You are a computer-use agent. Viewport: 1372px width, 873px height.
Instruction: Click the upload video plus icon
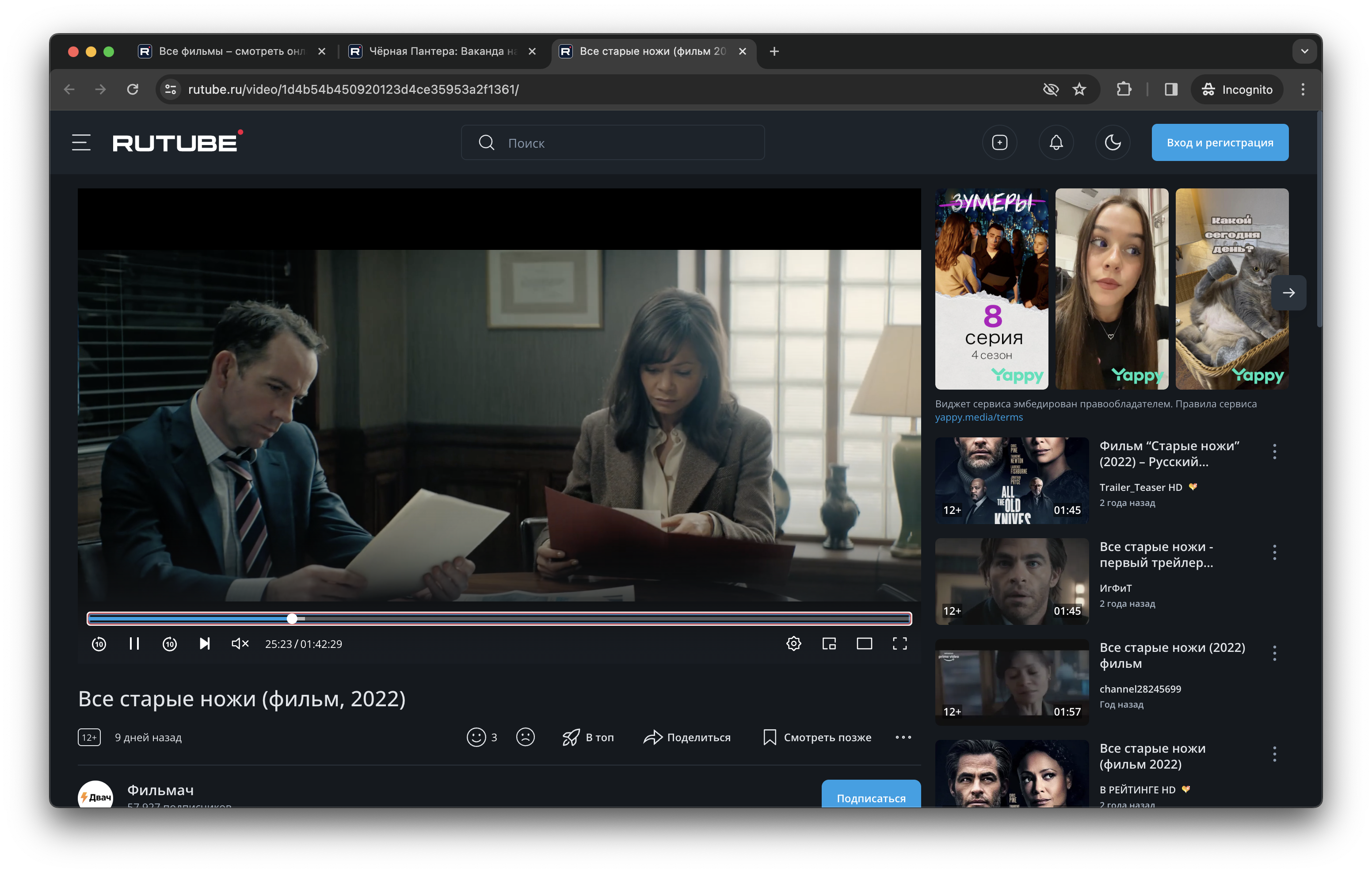pos(999,142)
